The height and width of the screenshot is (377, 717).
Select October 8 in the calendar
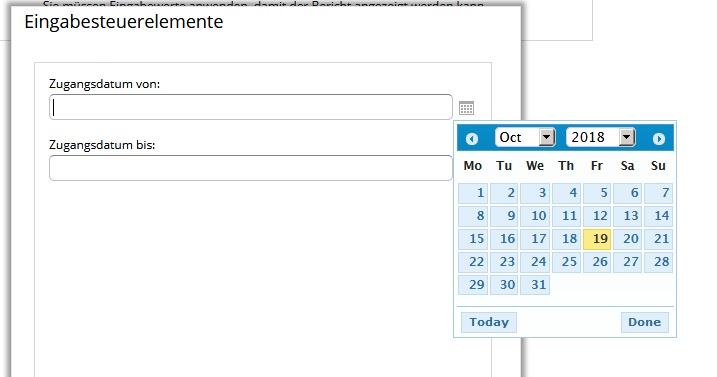point(473,216)
